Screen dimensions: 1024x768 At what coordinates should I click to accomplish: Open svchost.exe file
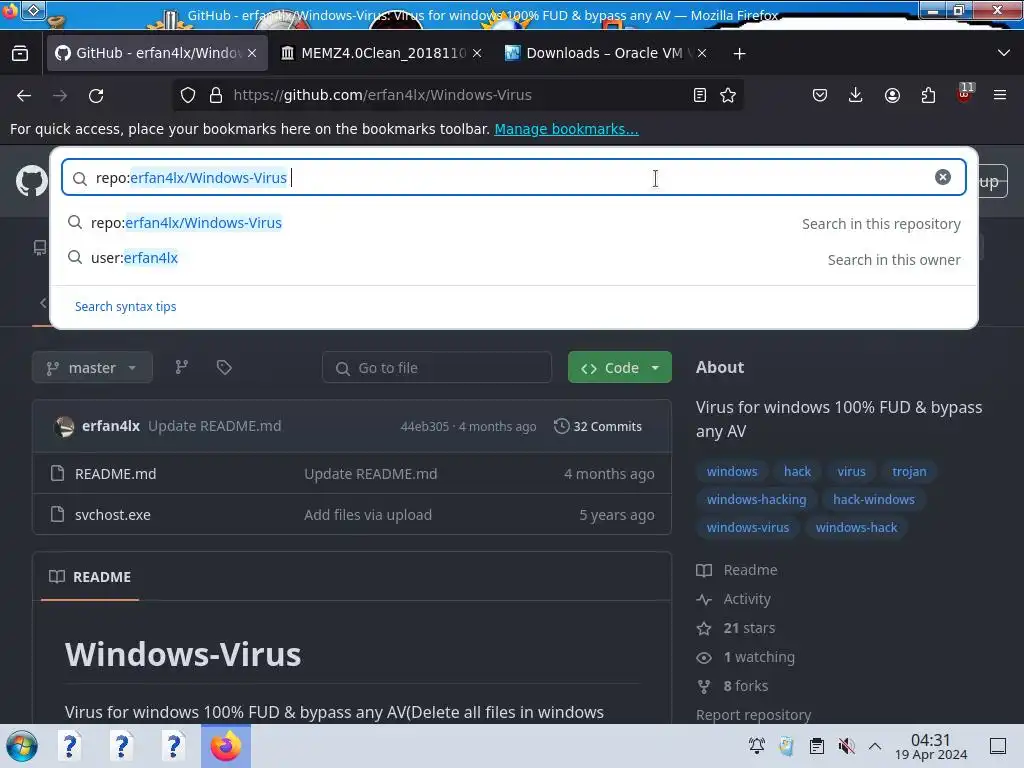pyautogui.click(x=112, y=515)
